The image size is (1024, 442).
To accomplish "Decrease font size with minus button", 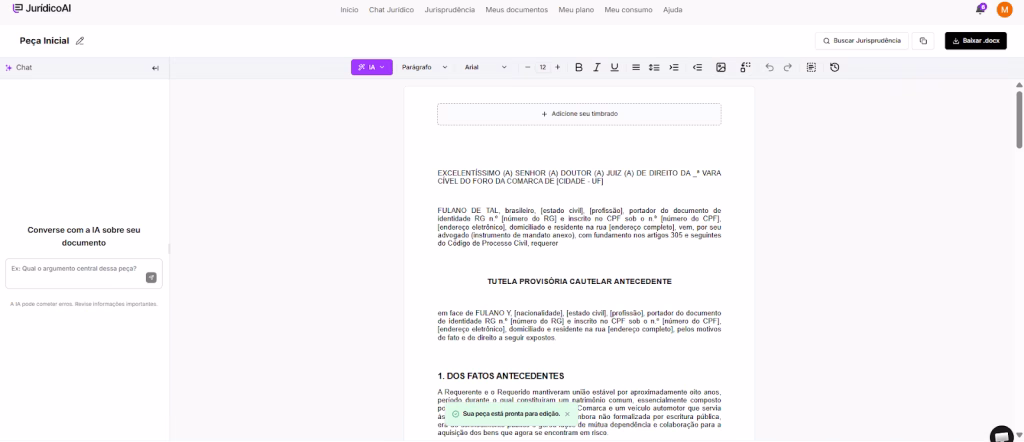I will click(528, 67).
